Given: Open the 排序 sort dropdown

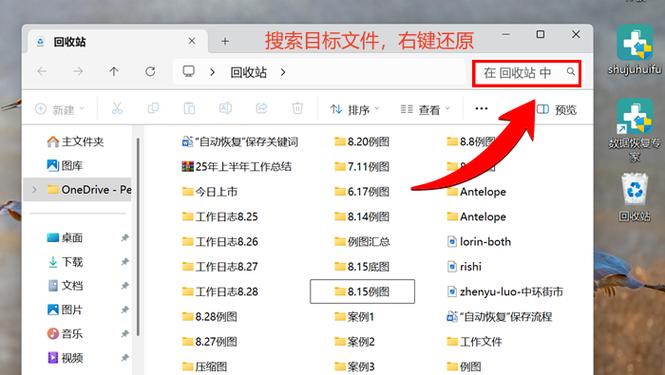Looking at the screenshot, I should (x=355, y=109).
